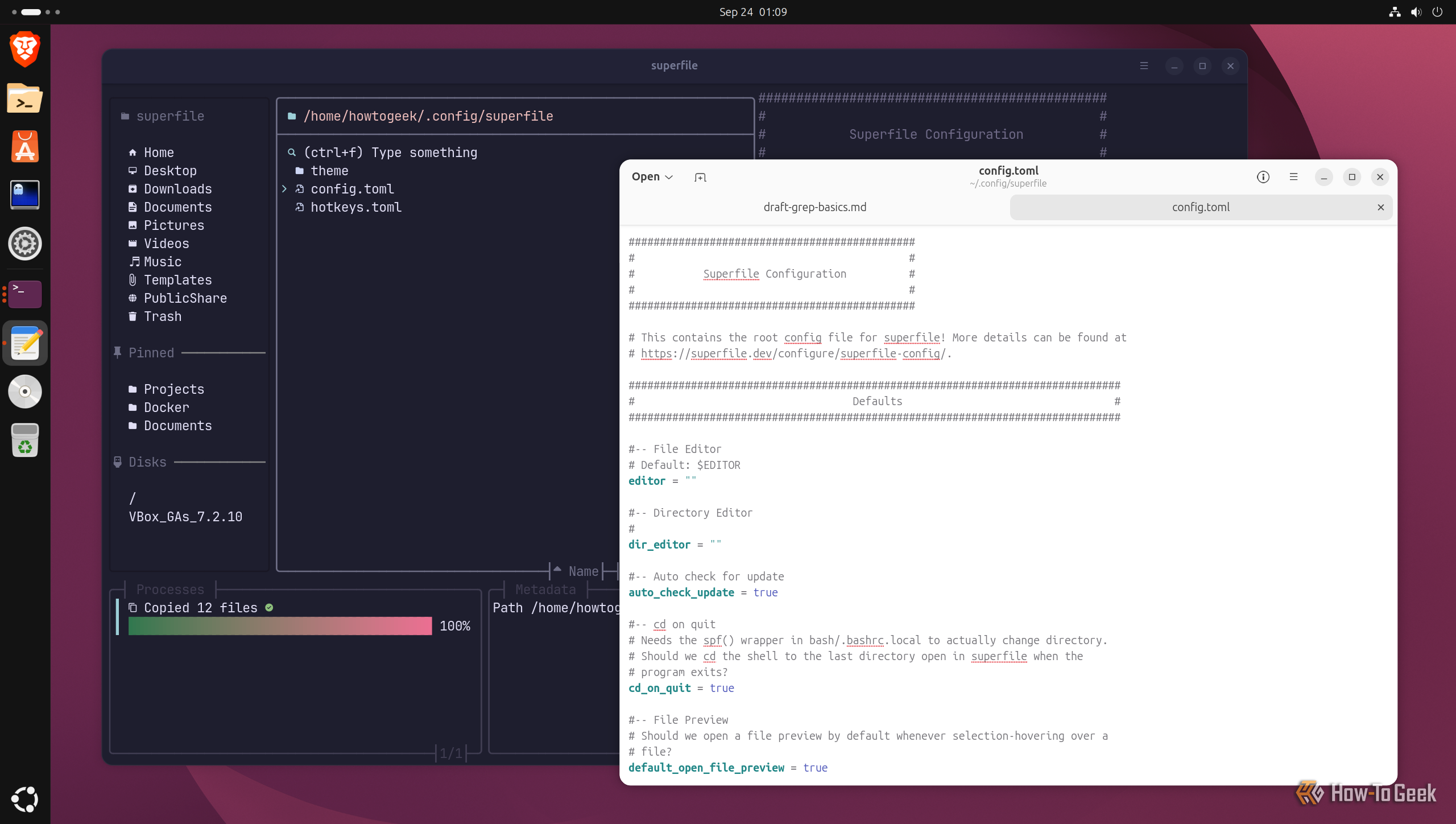Open Downloads in superfile sidebar

pos(170,189)
